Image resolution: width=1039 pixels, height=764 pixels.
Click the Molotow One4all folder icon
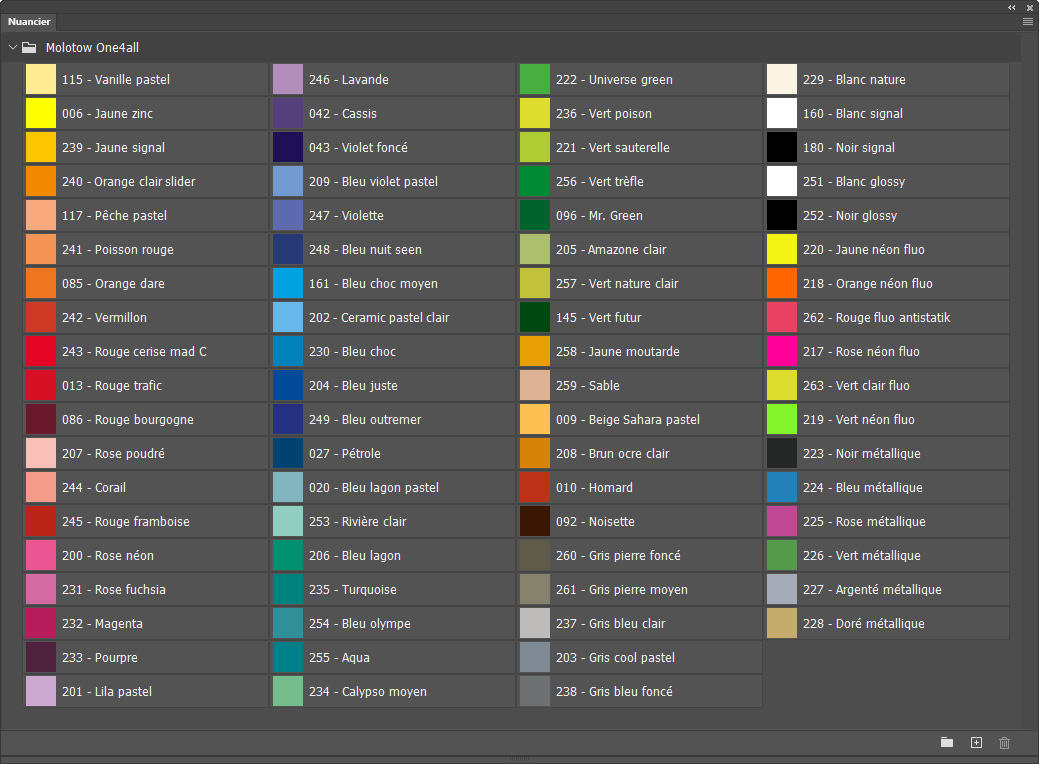(x=29, y=48)
